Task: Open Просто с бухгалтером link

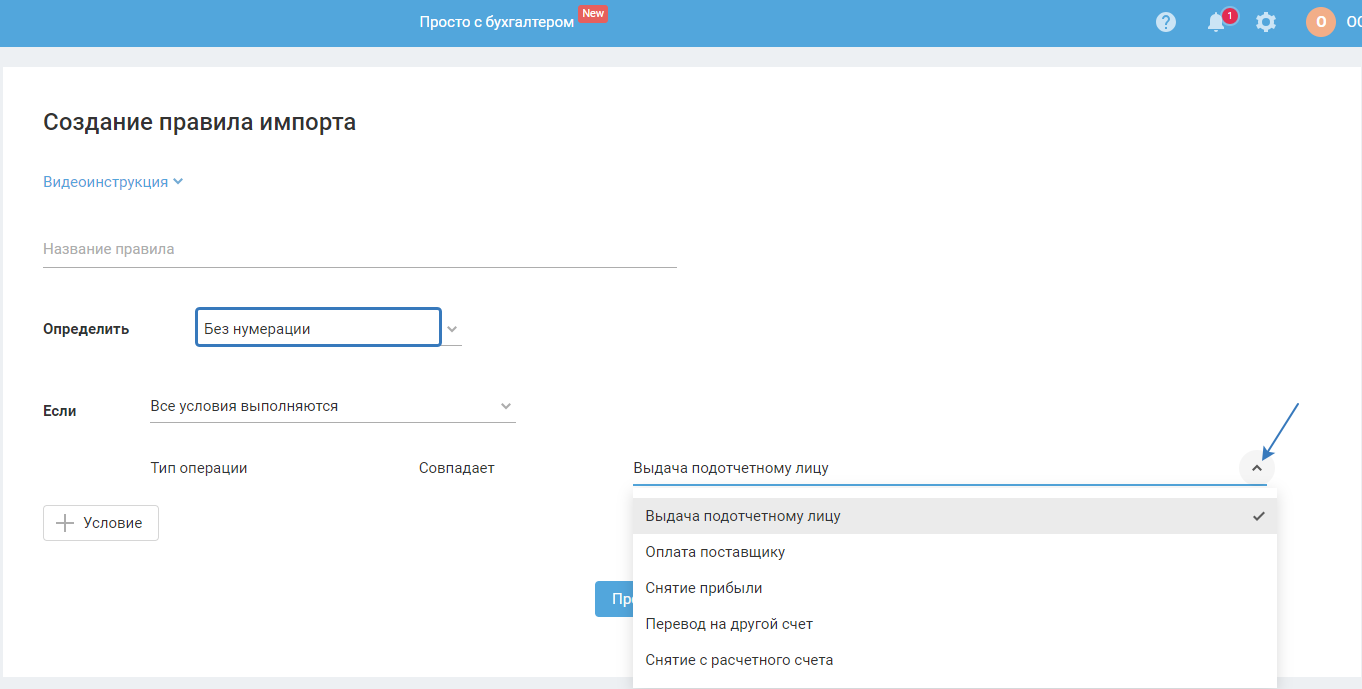Action: tap(496, 22)
